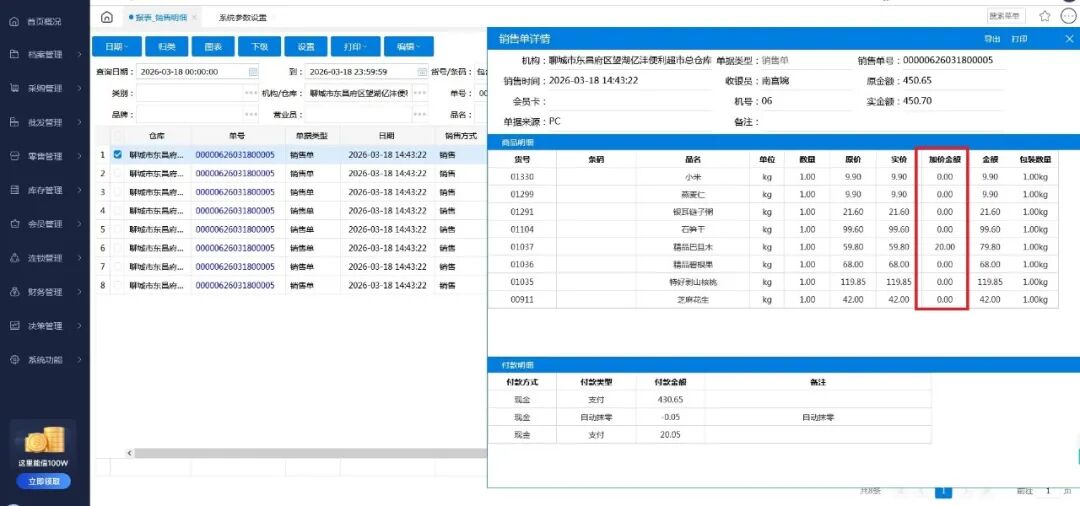Viewport: 1080px width, 506px height.
Task: Uncheck the checkbox in row 1
Action: coord(118,155)
